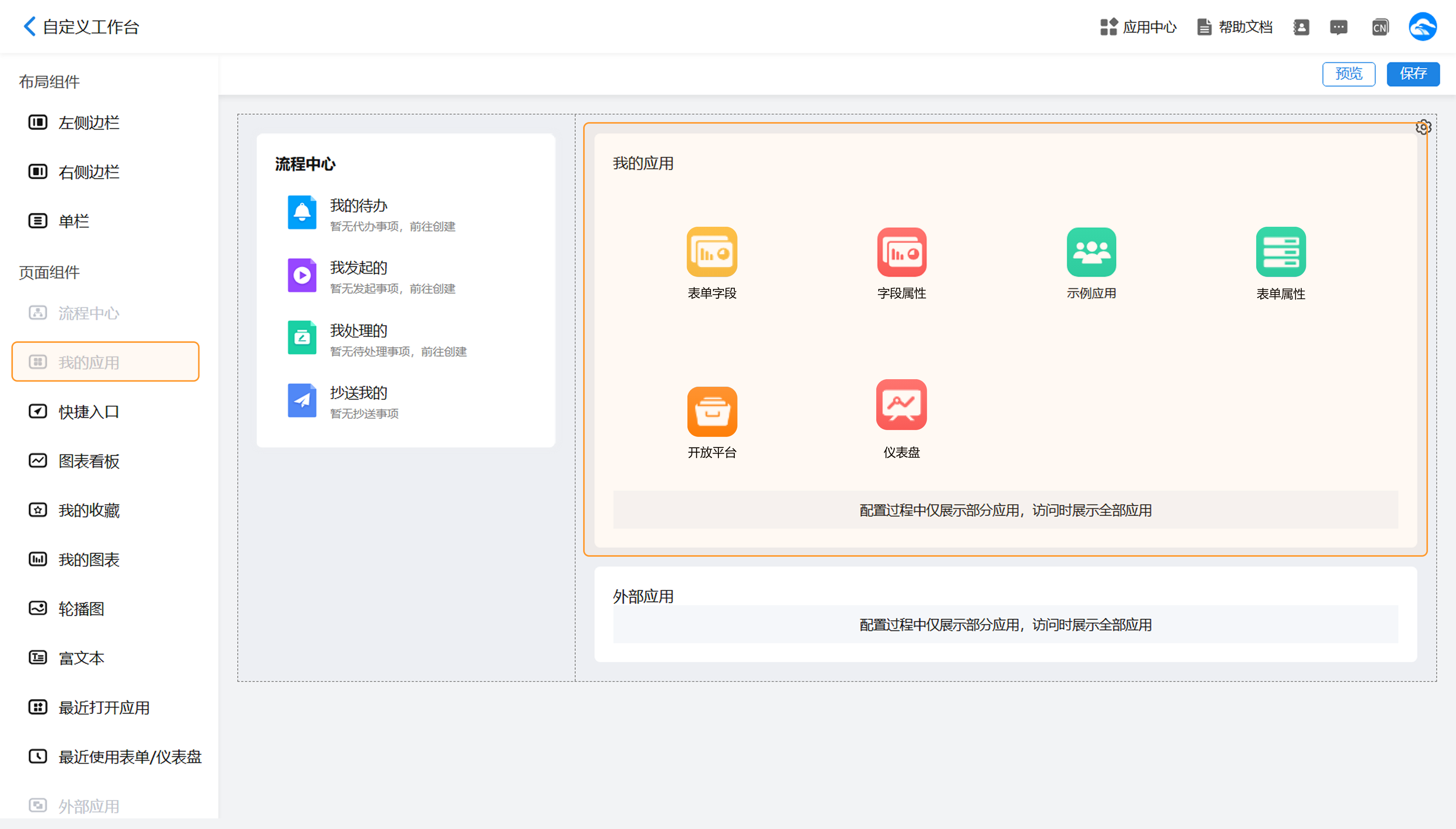Click the 保存 button

pyautogui.click(x=1413, y=74)
